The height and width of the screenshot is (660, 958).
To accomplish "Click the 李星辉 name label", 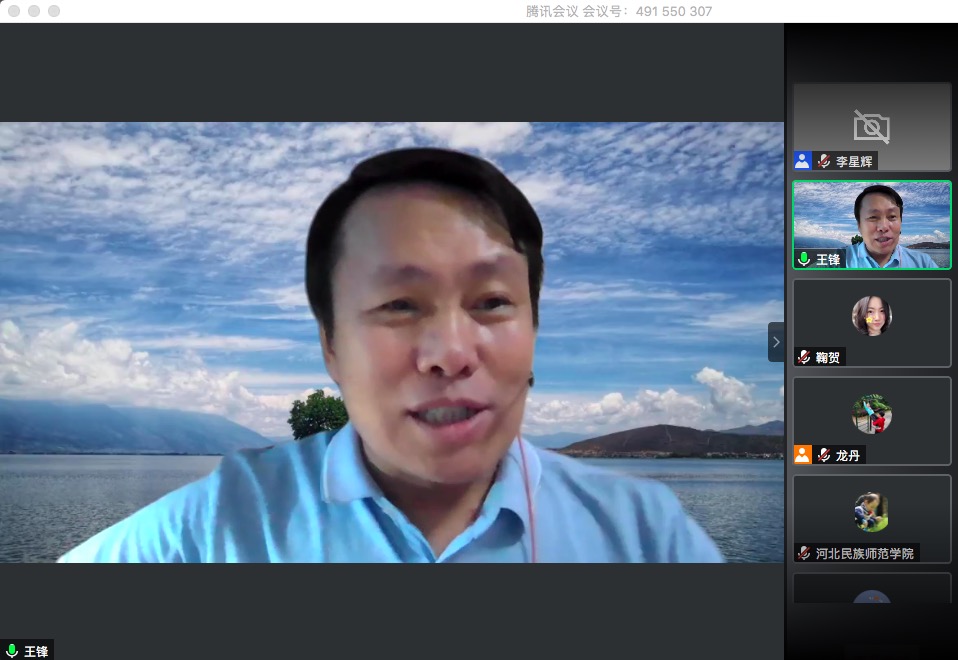I will coord(854,161).
